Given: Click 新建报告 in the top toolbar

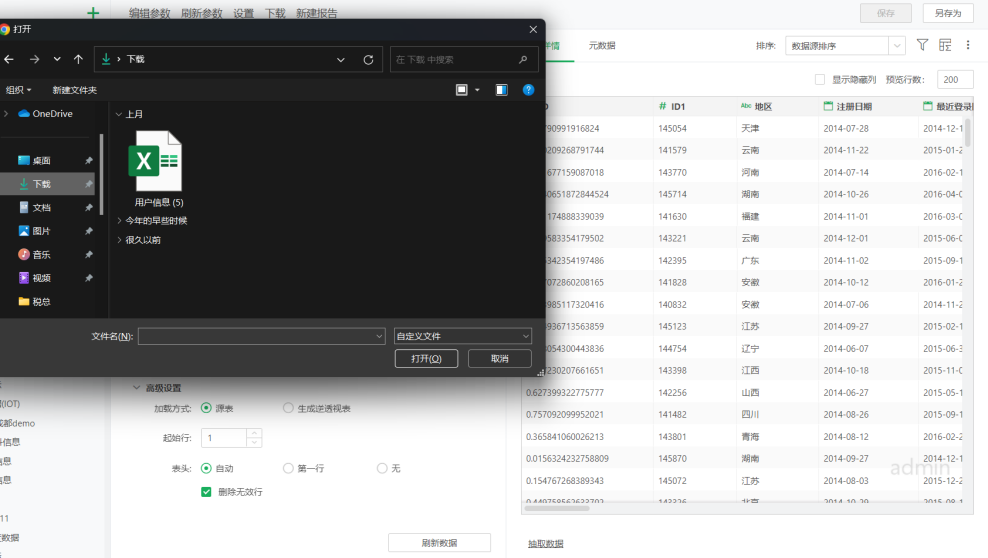Looking at the screenshot, I should pos(316,13).
